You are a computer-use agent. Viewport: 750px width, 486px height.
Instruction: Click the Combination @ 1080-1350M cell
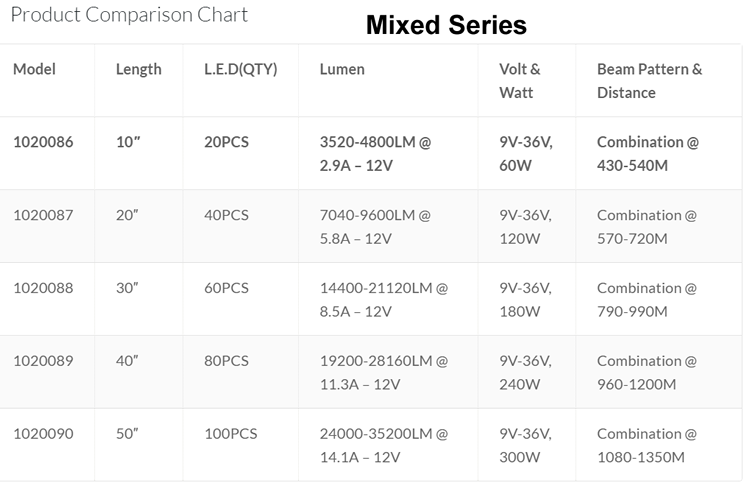pos(647,445)
